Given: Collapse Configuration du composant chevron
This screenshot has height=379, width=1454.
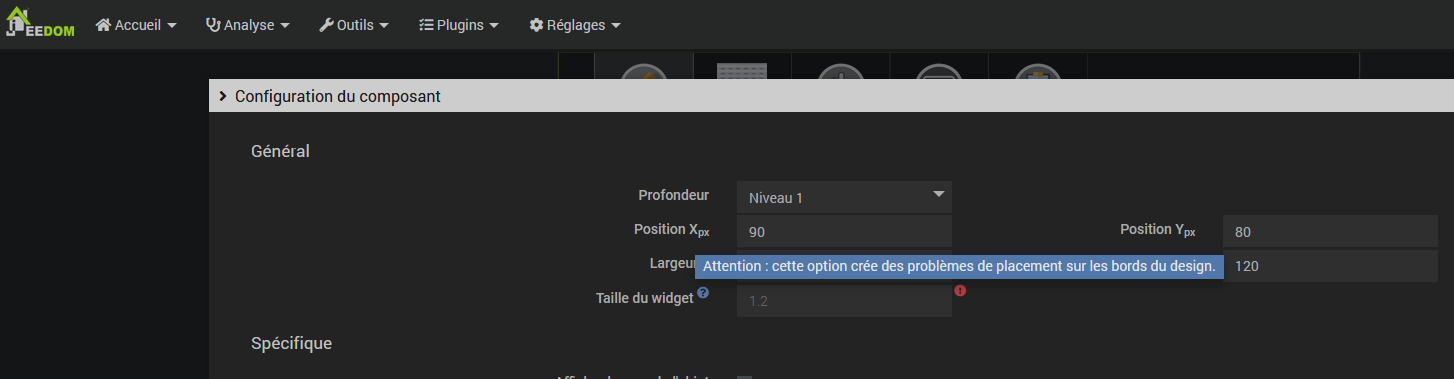Looking at the screenshot, I should 222,97.
